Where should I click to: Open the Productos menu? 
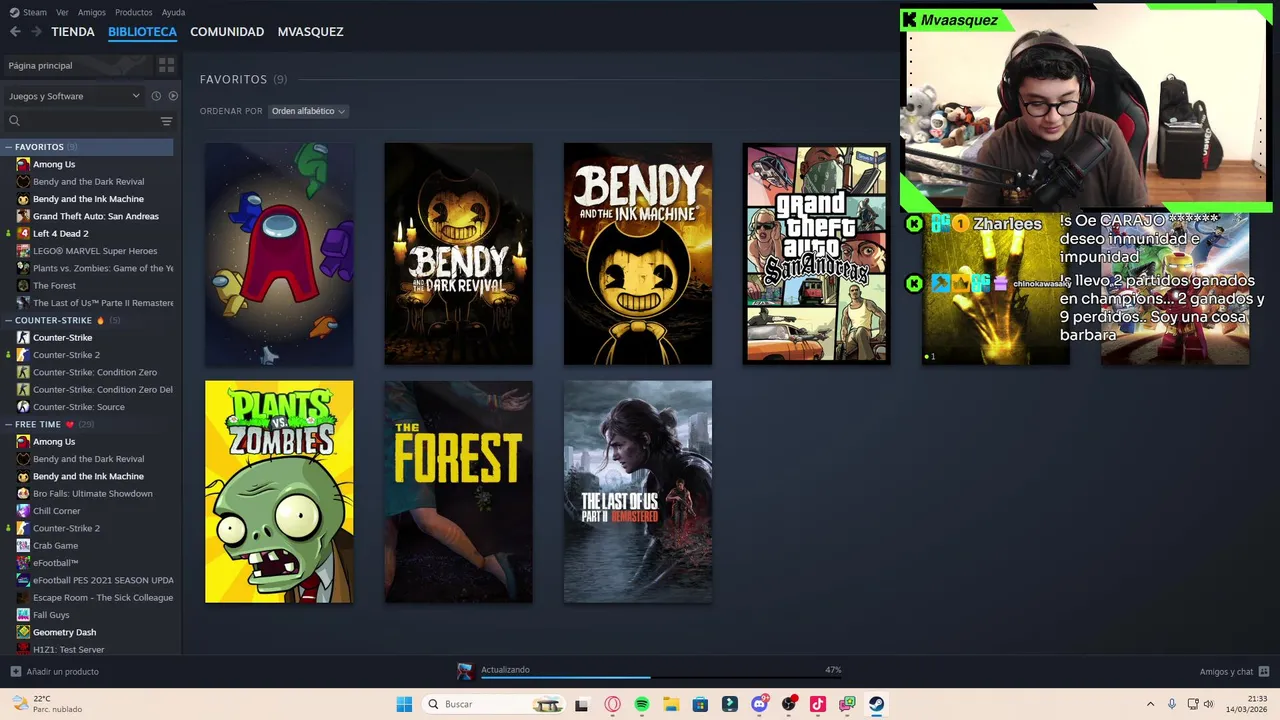133,12
